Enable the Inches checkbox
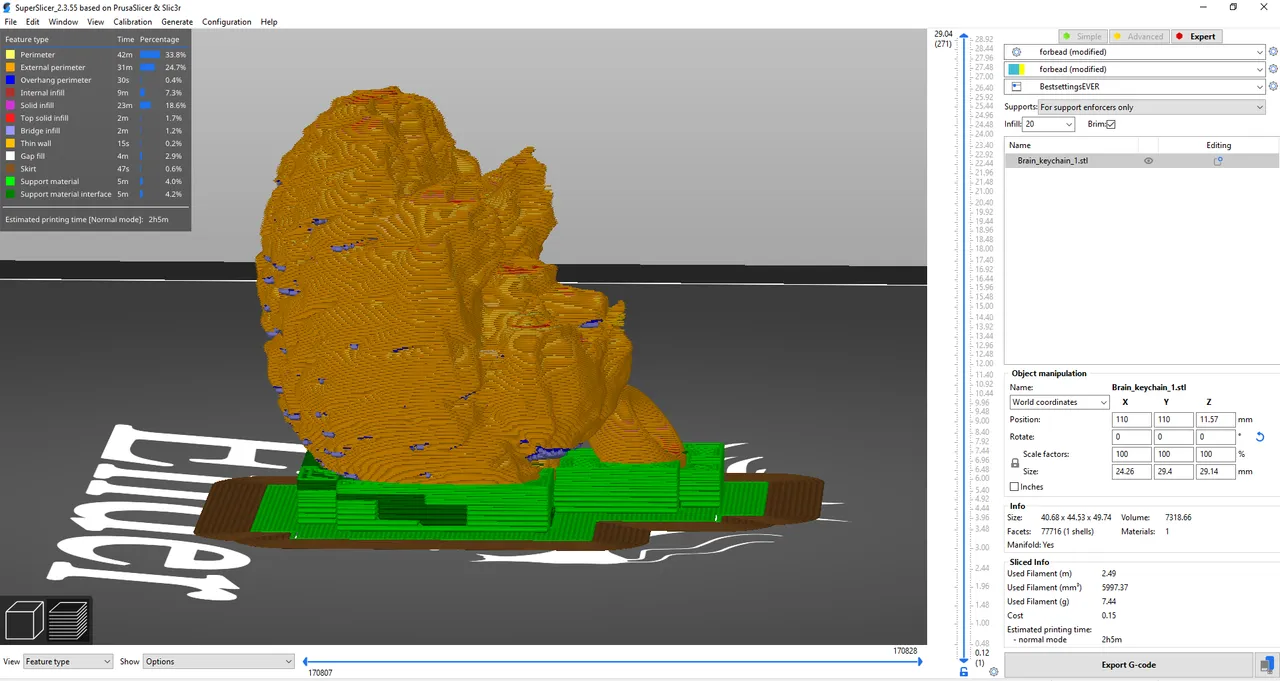This screenshot has width=1280, height=681. click(x=1015, y=487)
